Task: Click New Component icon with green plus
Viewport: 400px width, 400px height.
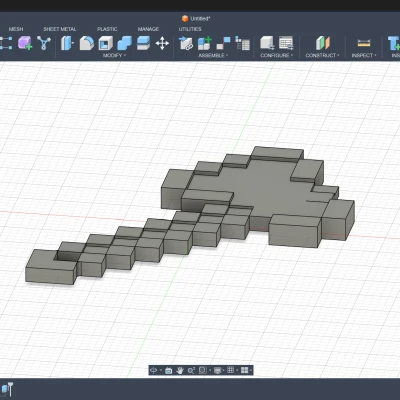Action: coord(205,43)
